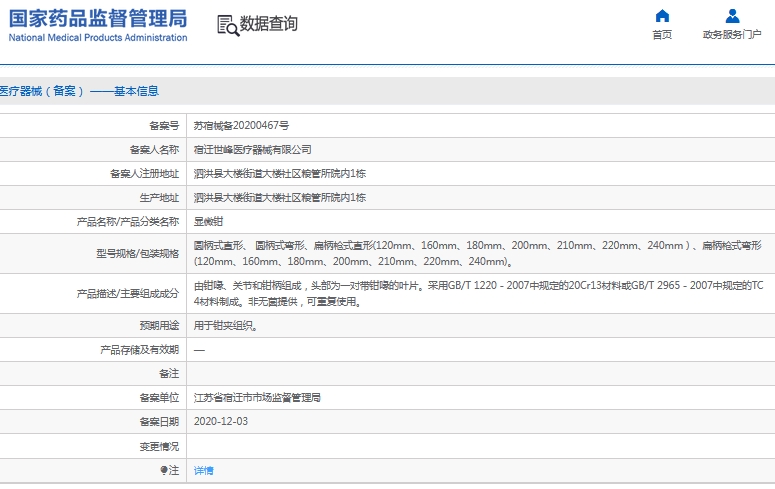Click the 产品描述/主要组成成分 label
The width and height of the screenshot is (775, 489).
[x=128, y=293]
